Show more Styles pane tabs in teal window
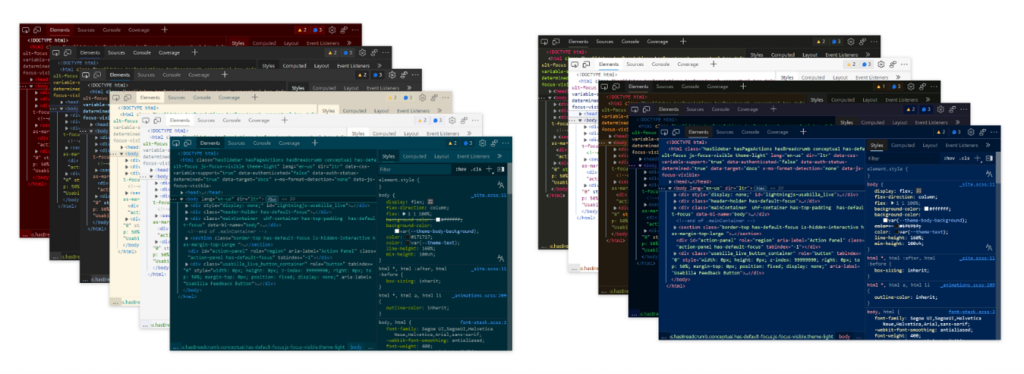The width and height of the screenshot is (1024, 374). 500,156
